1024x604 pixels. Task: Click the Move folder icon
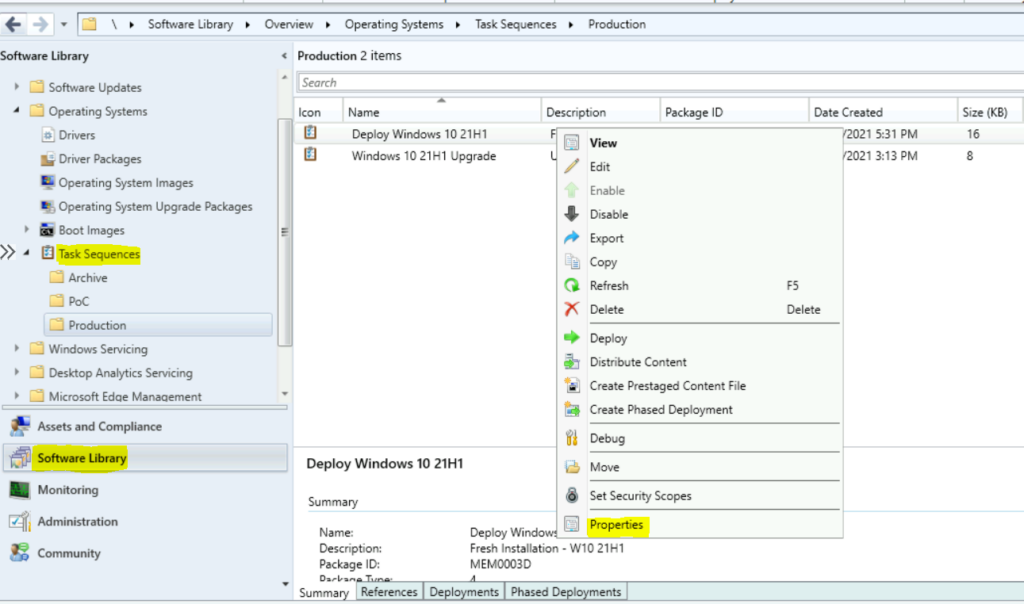(571, 467)
